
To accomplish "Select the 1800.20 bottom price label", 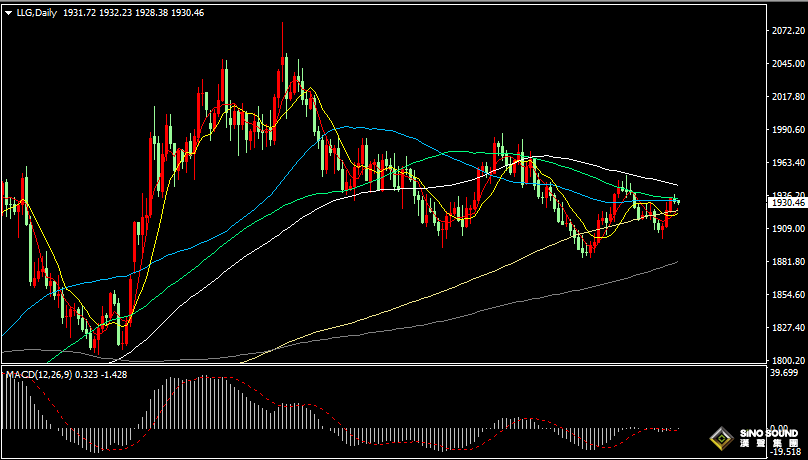I will click(788, 360).
